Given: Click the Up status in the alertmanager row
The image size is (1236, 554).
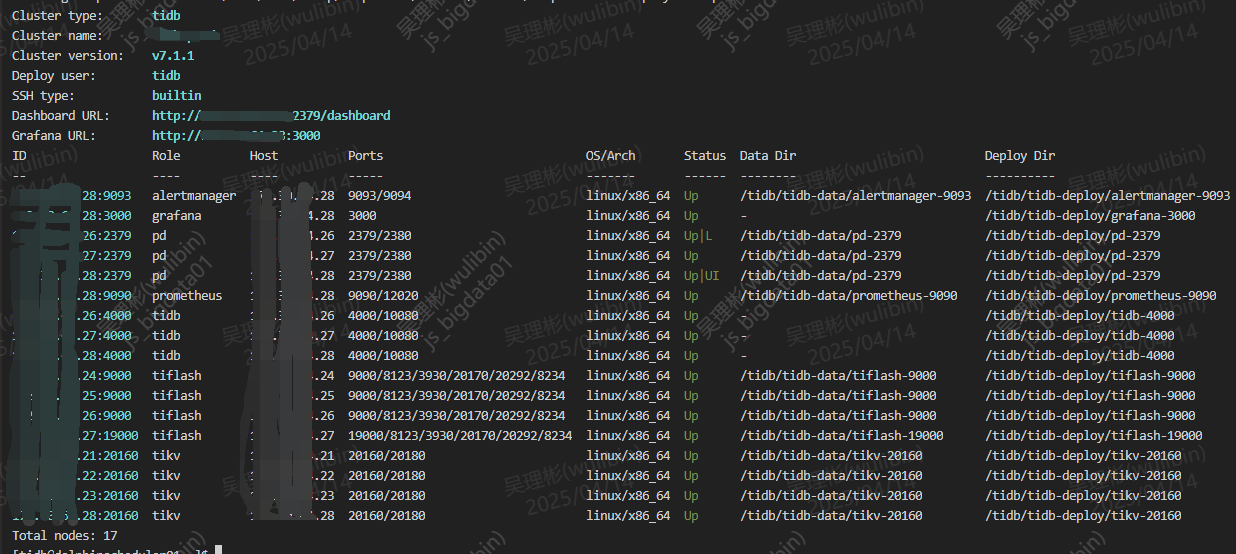Looking at the screenshot, I should pos(691,196).
